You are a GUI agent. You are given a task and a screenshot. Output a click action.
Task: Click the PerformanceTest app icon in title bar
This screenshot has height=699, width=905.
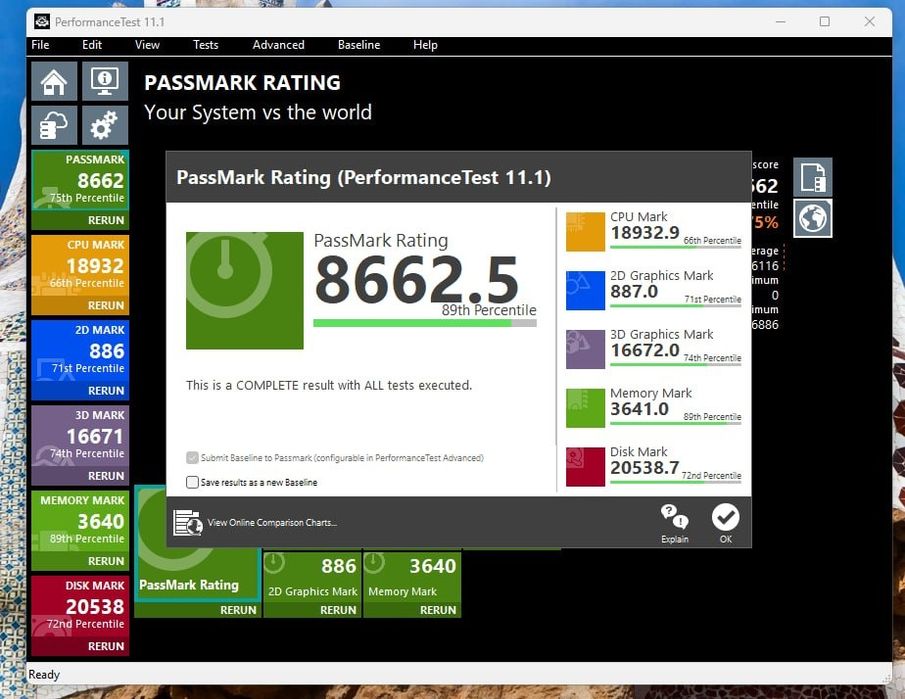[x=42, y=22]
